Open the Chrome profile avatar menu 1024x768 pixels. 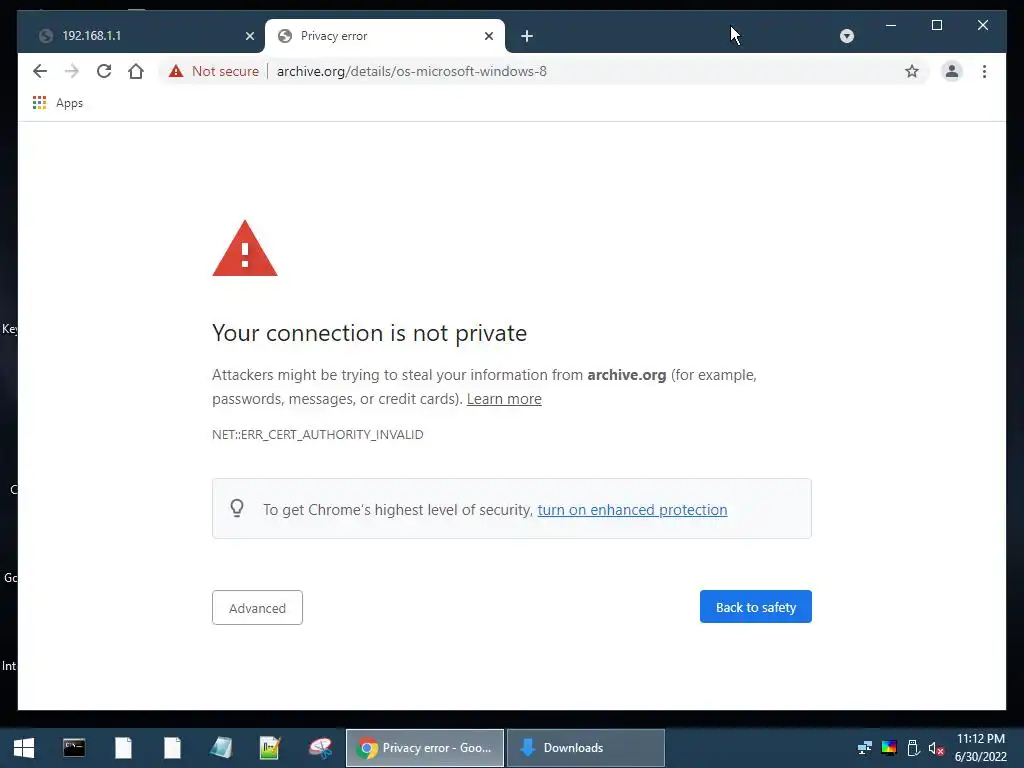point(952,71)
